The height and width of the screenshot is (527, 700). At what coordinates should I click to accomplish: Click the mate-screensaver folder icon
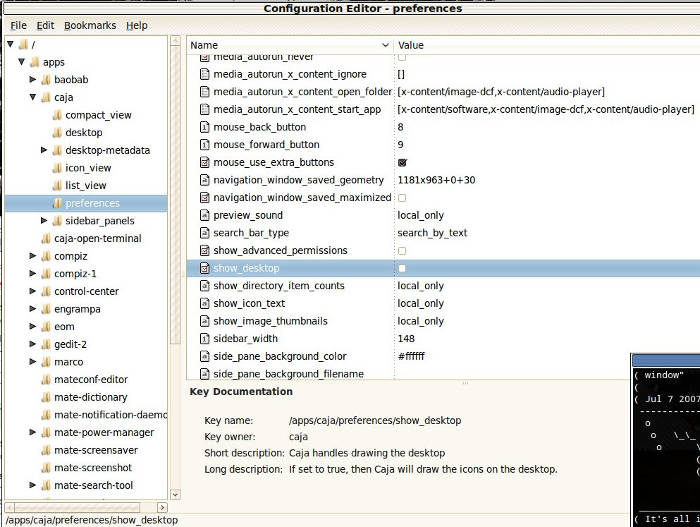46,450
